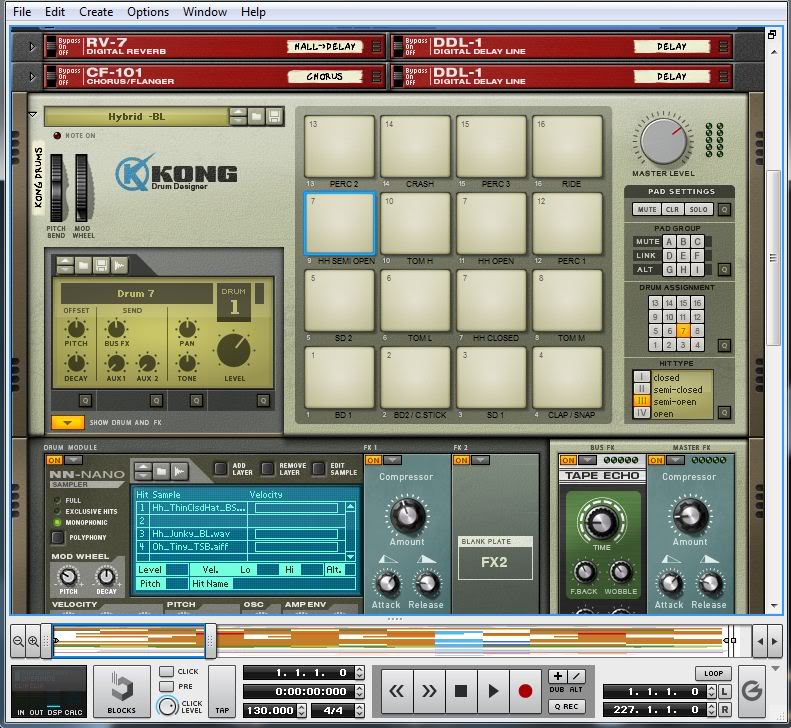The height and width of the screenshot is (728, 791).
Task: Click the Solo button in Pad Settings
Action: tap(699, 209)
